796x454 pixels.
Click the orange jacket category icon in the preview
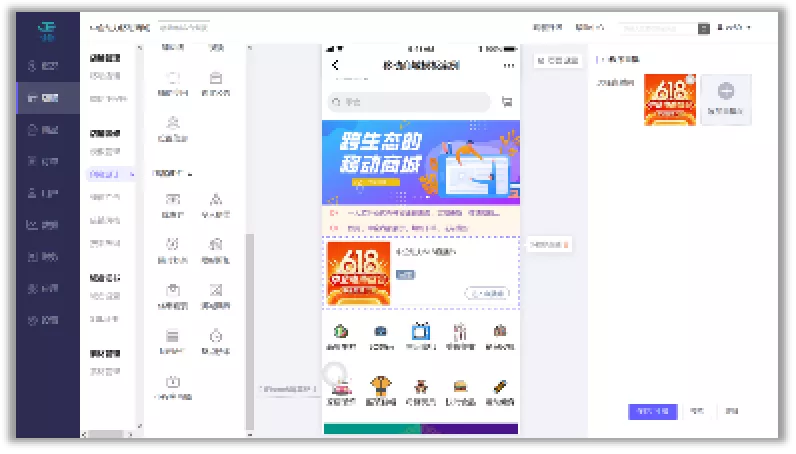point(381,386)
